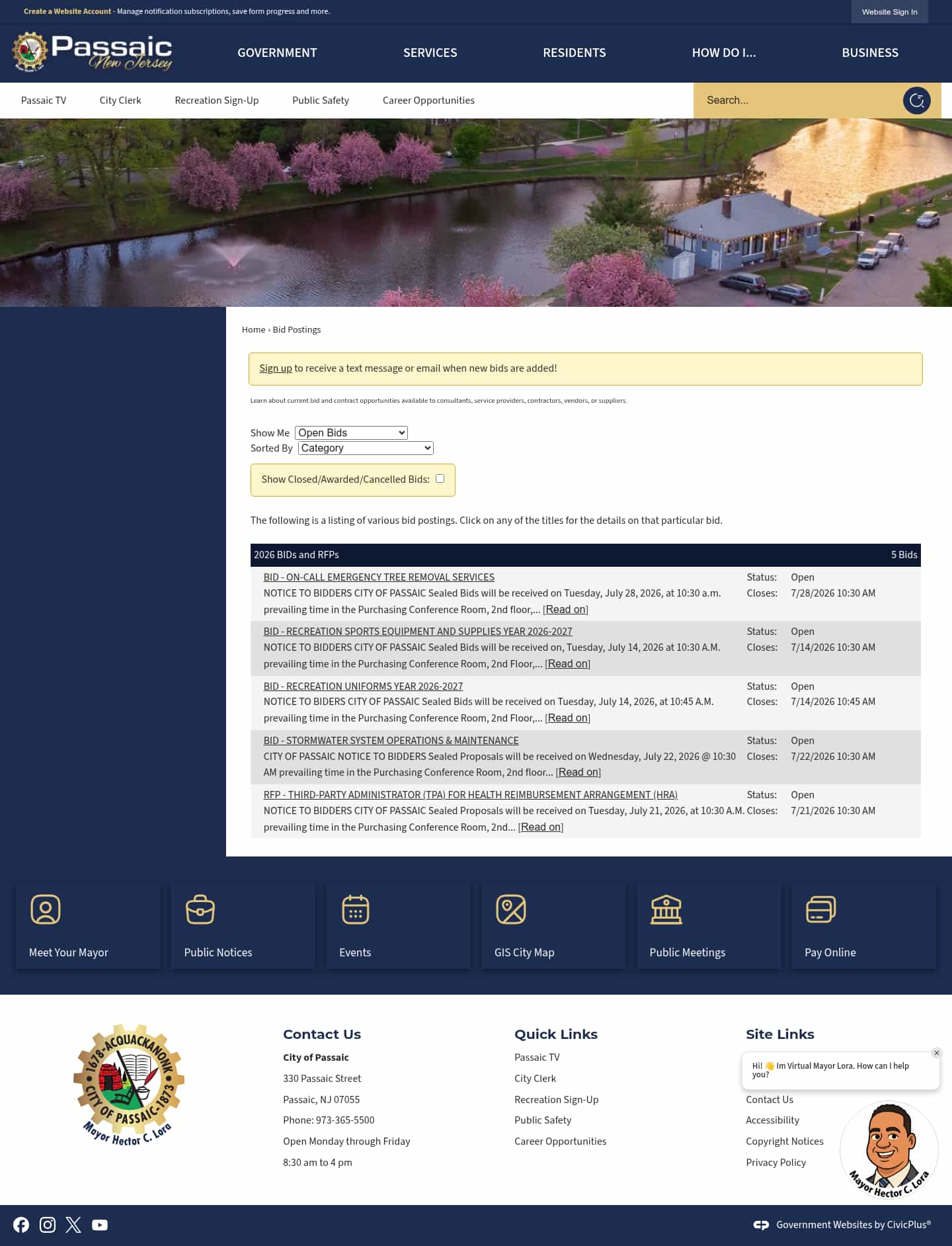Open the RESIDENTS menu
The height and width of the screenshot is (1246, 952).
[x=574, y=53]
